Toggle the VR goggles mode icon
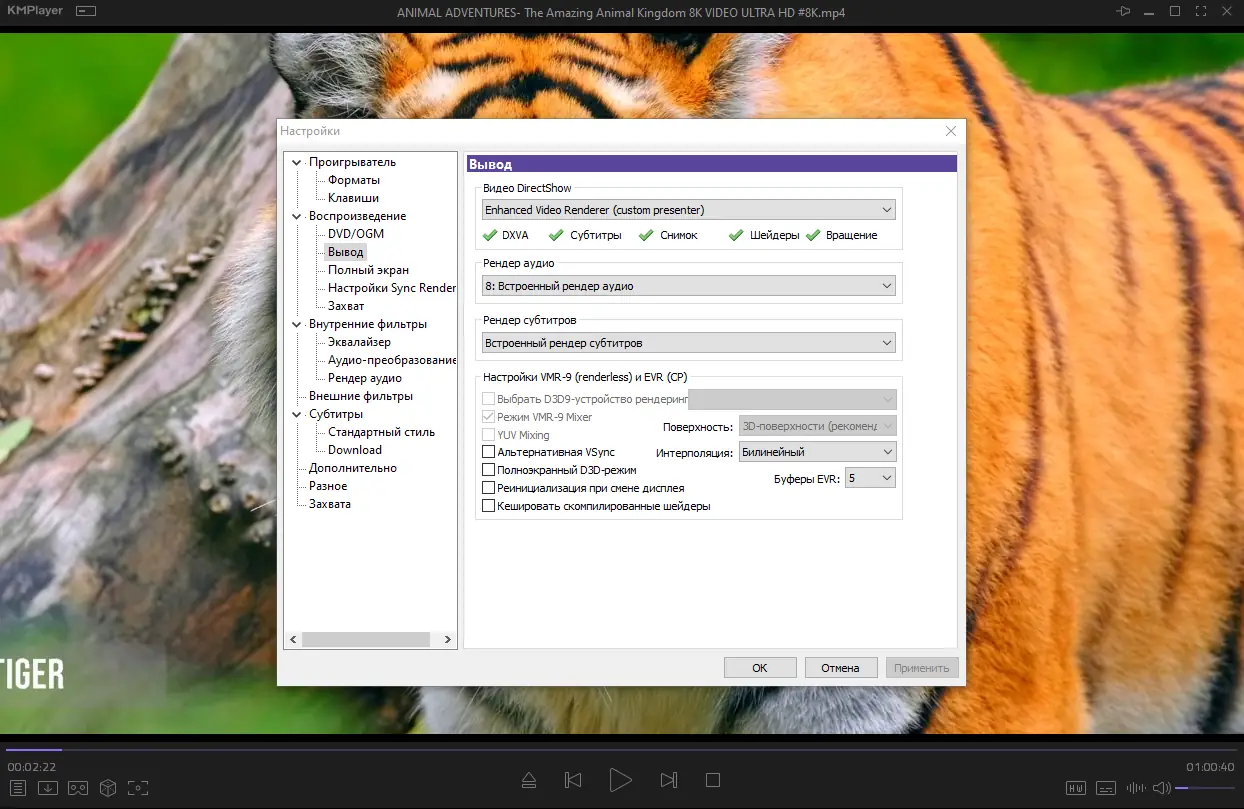This screenshot has height=809, width=1244. [78, 787]
